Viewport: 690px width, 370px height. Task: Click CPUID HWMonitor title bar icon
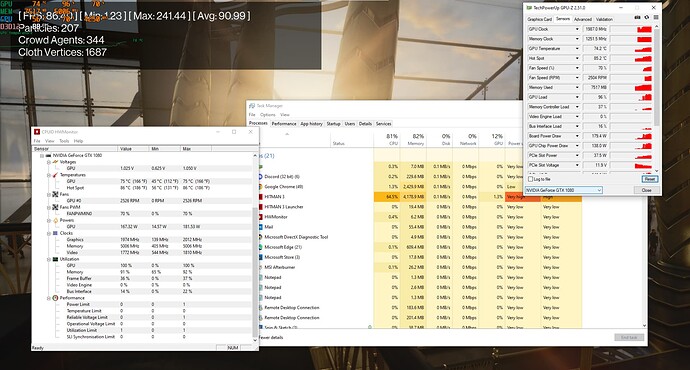[x=37, y=132]
